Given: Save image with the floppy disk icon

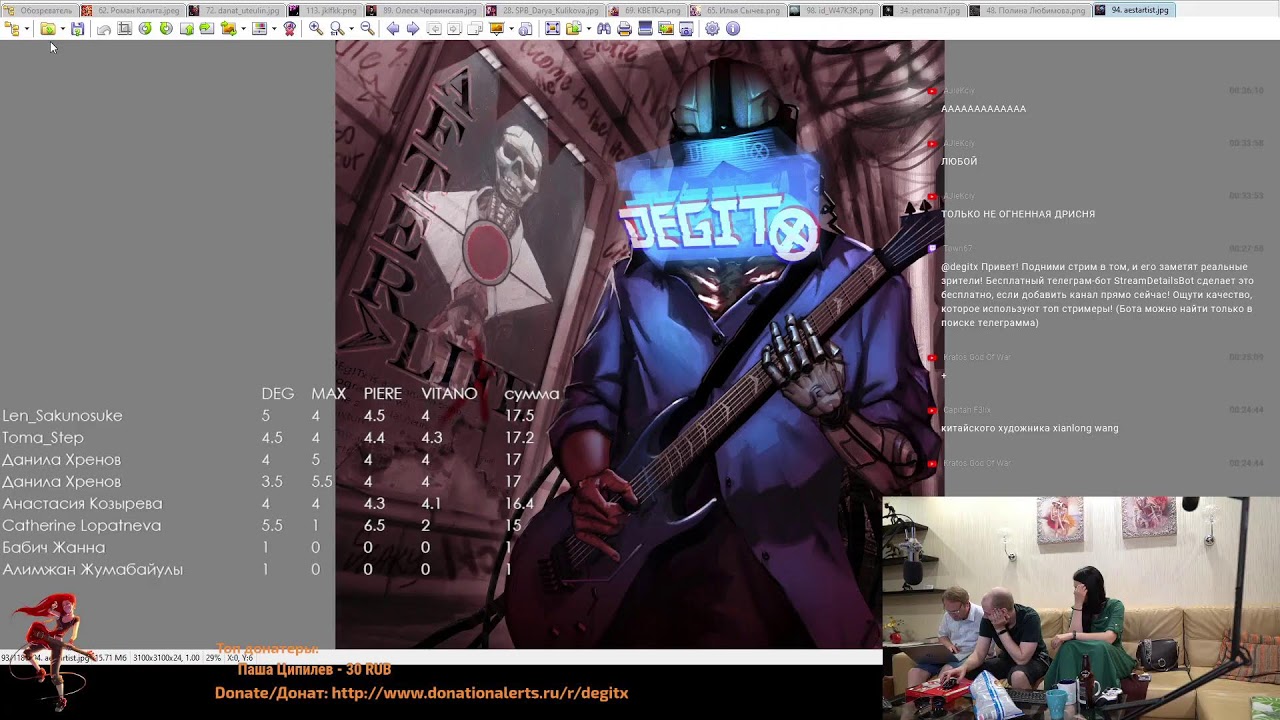Looking at the screenshot, I should click(78, 29).
